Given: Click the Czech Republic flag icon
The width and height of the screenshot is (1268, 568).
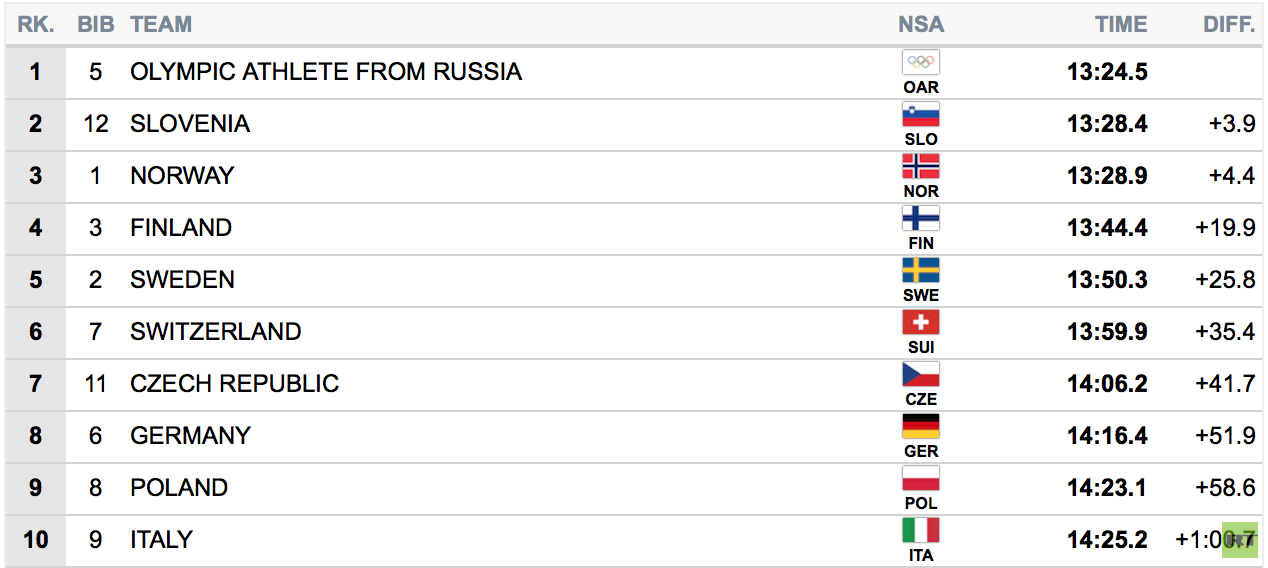Looking at the screenshot, I should click(921, 375).
